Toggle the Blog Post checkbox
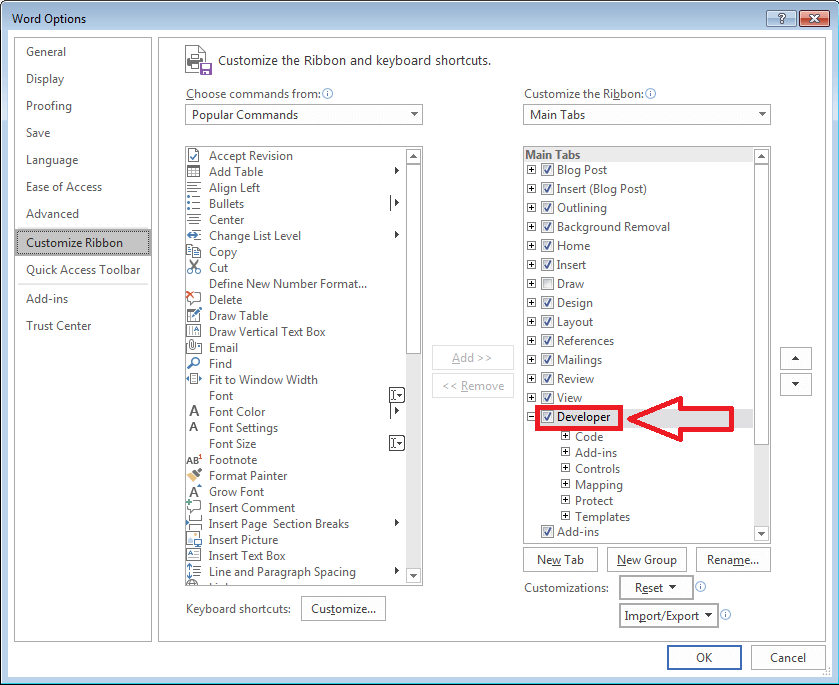The image size is (839, 685). [546, 169]
